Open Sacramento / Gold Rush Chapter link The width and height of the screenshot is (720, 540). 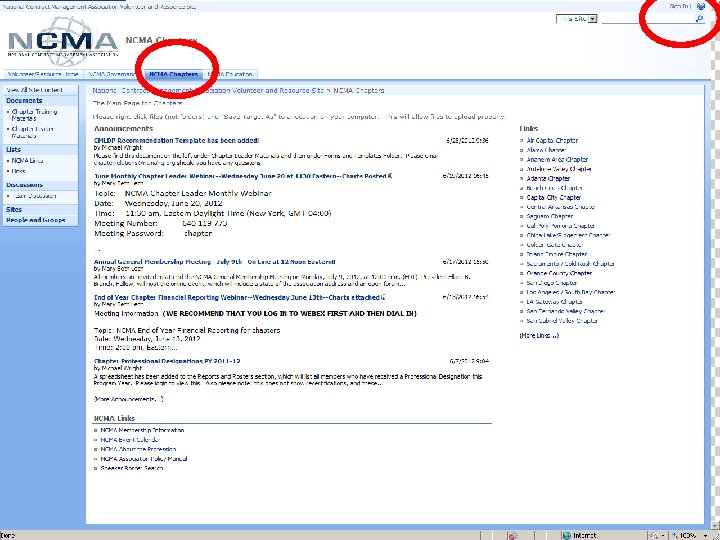tap(570, 264)
